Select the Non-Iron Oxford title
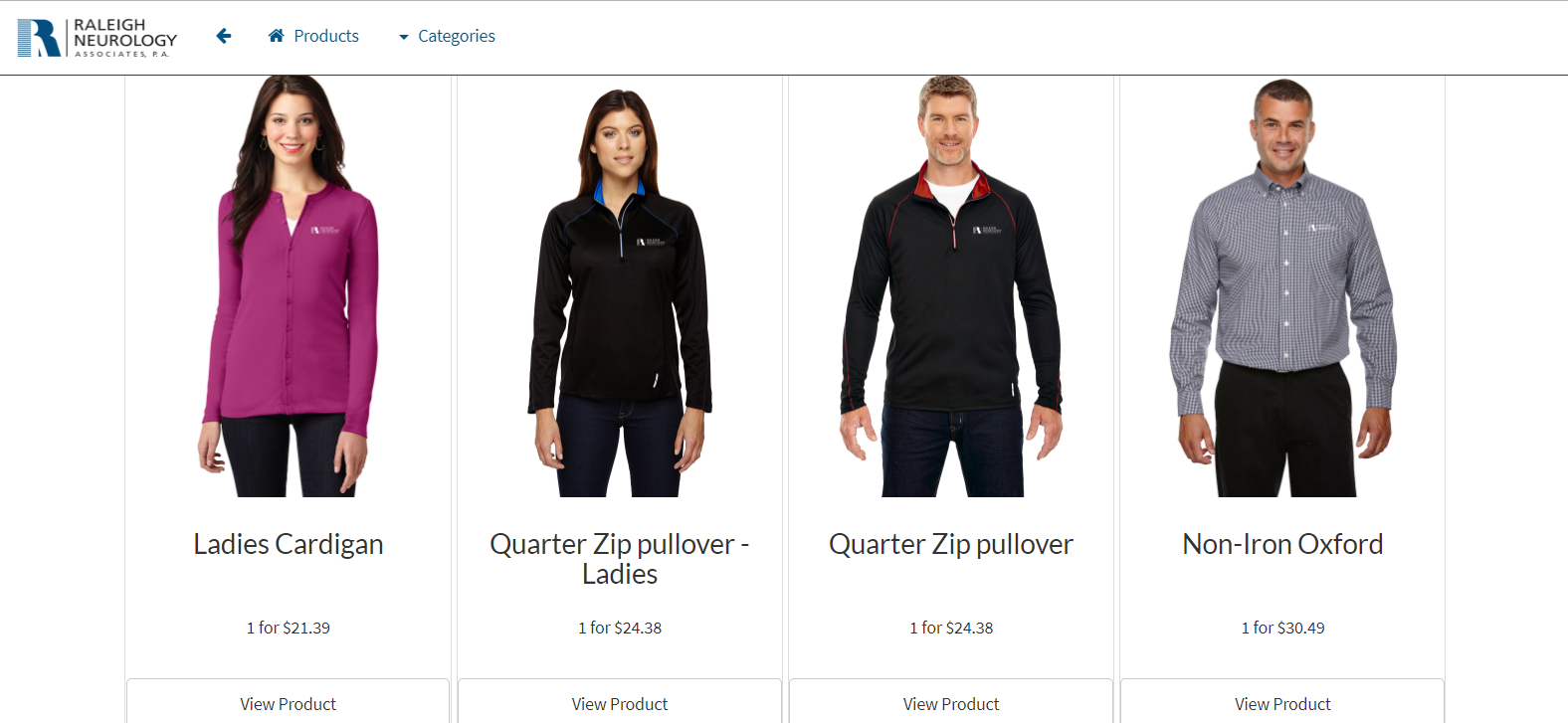Screen dimensions: 1568x723 (x=1282, y=544)
